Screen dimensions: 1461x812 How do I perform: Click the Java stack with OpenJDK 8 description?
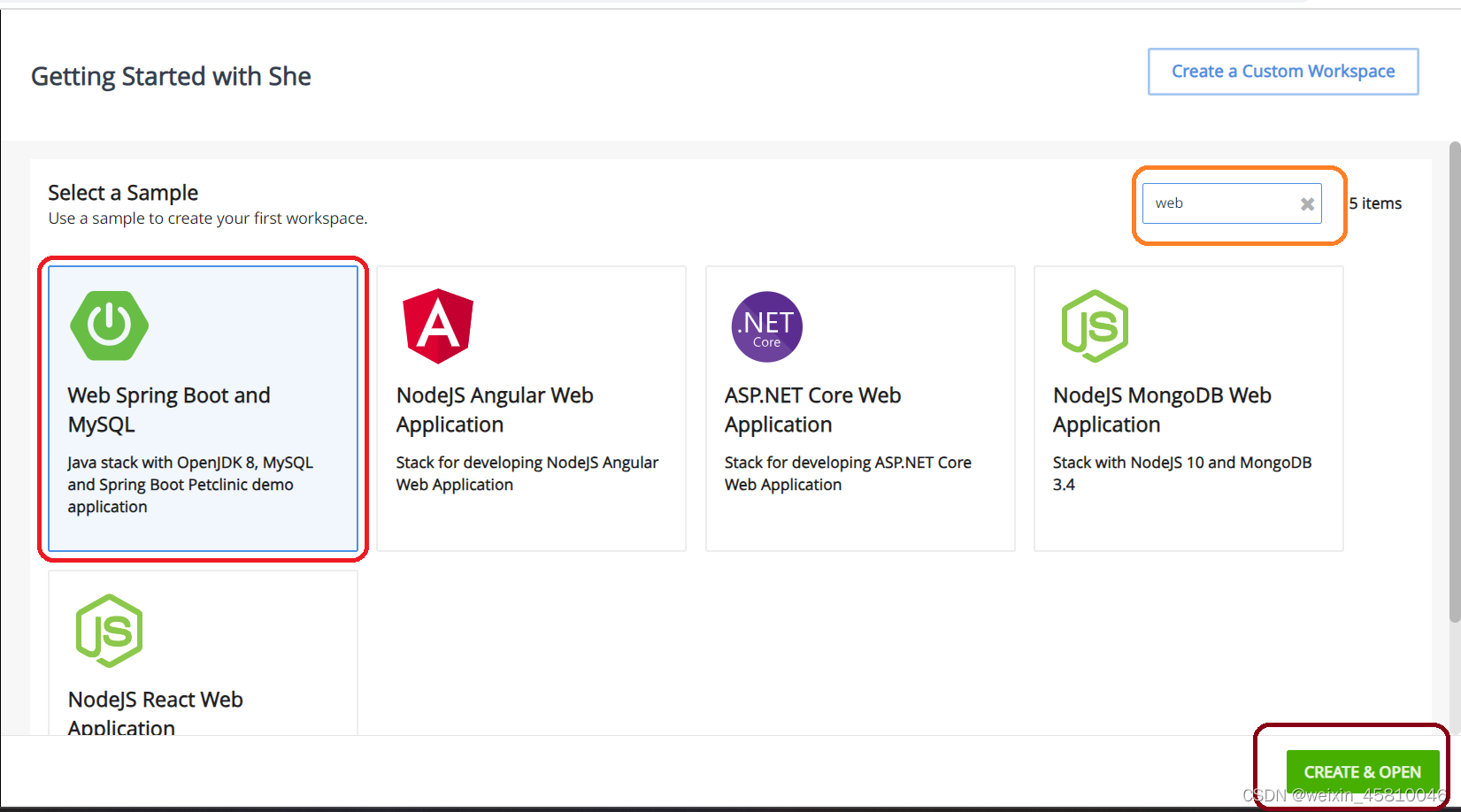tap(190, 485)
